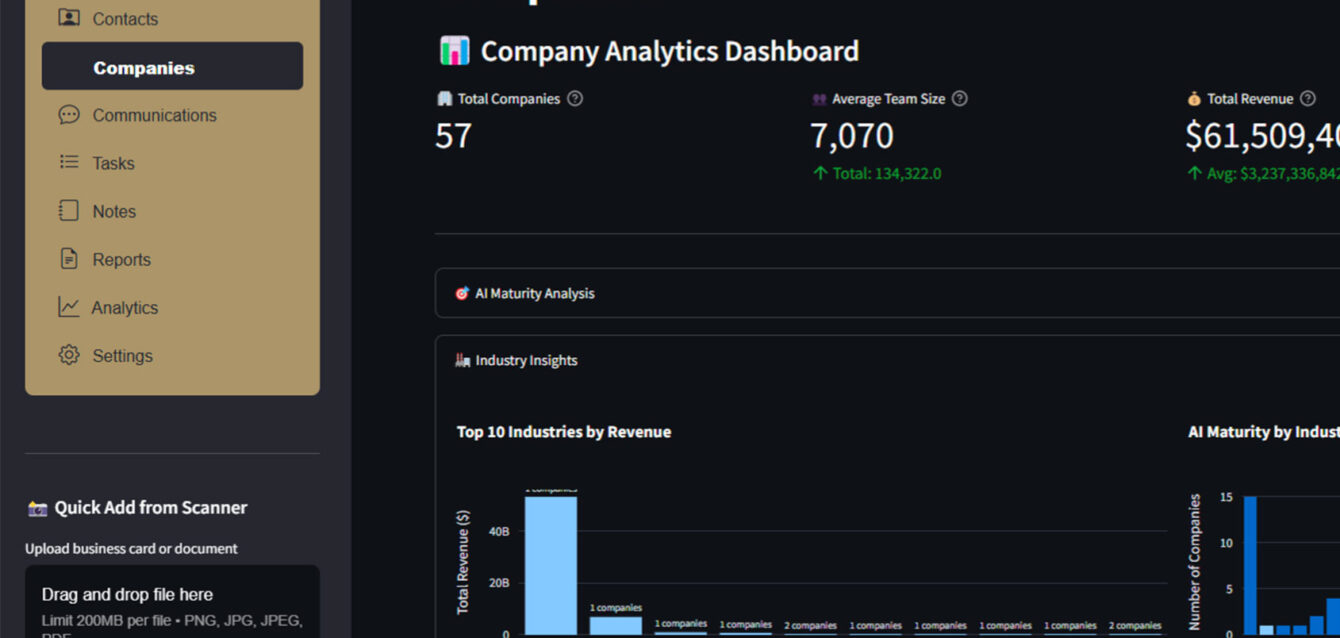Click the Tasks list icon
This screenshot has width=1340, height=638.
tap(69, 162)
